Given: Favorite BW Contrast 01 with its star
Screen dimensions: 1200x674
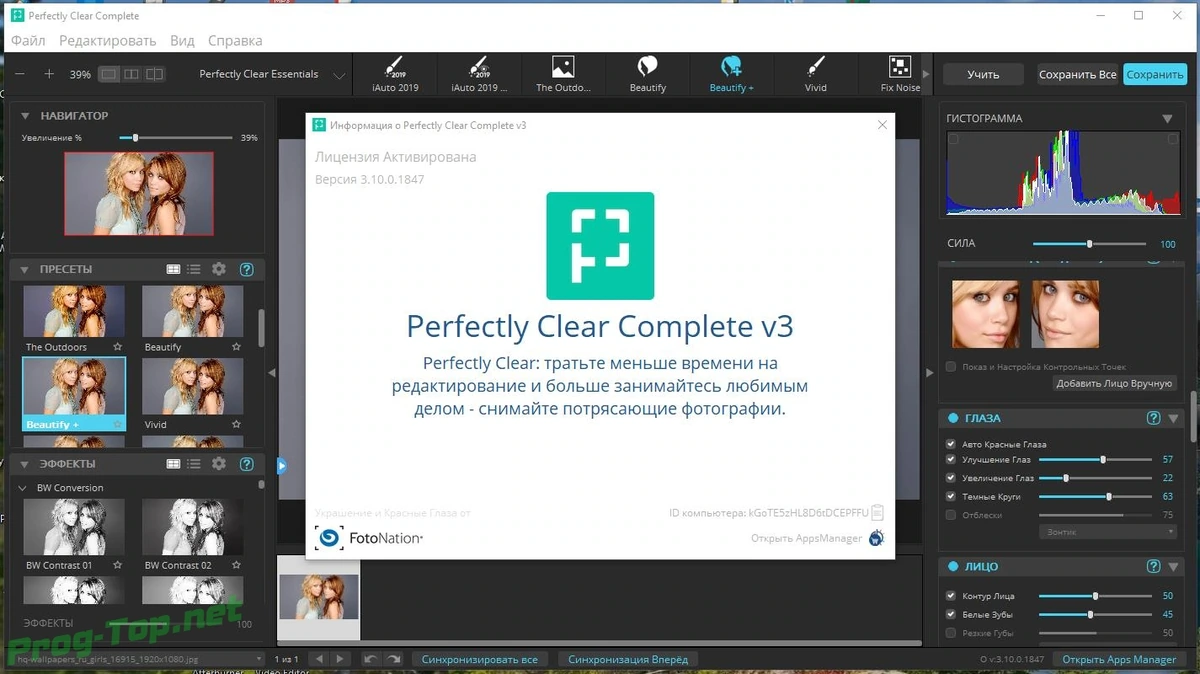Looking at the screenshot, I should coord(117,565).
